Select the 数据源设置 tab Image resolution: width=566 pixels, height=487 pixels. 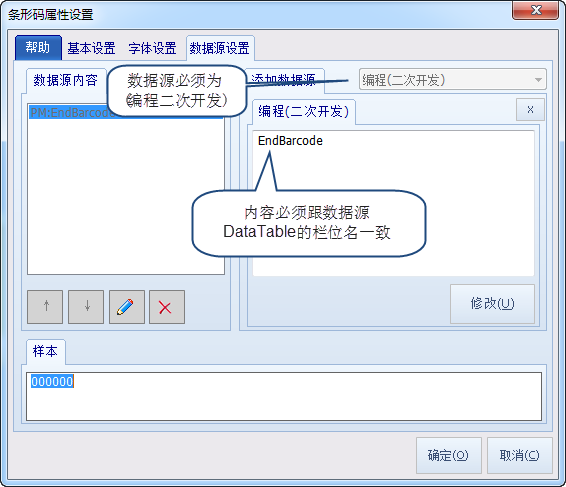pos(220,48)
